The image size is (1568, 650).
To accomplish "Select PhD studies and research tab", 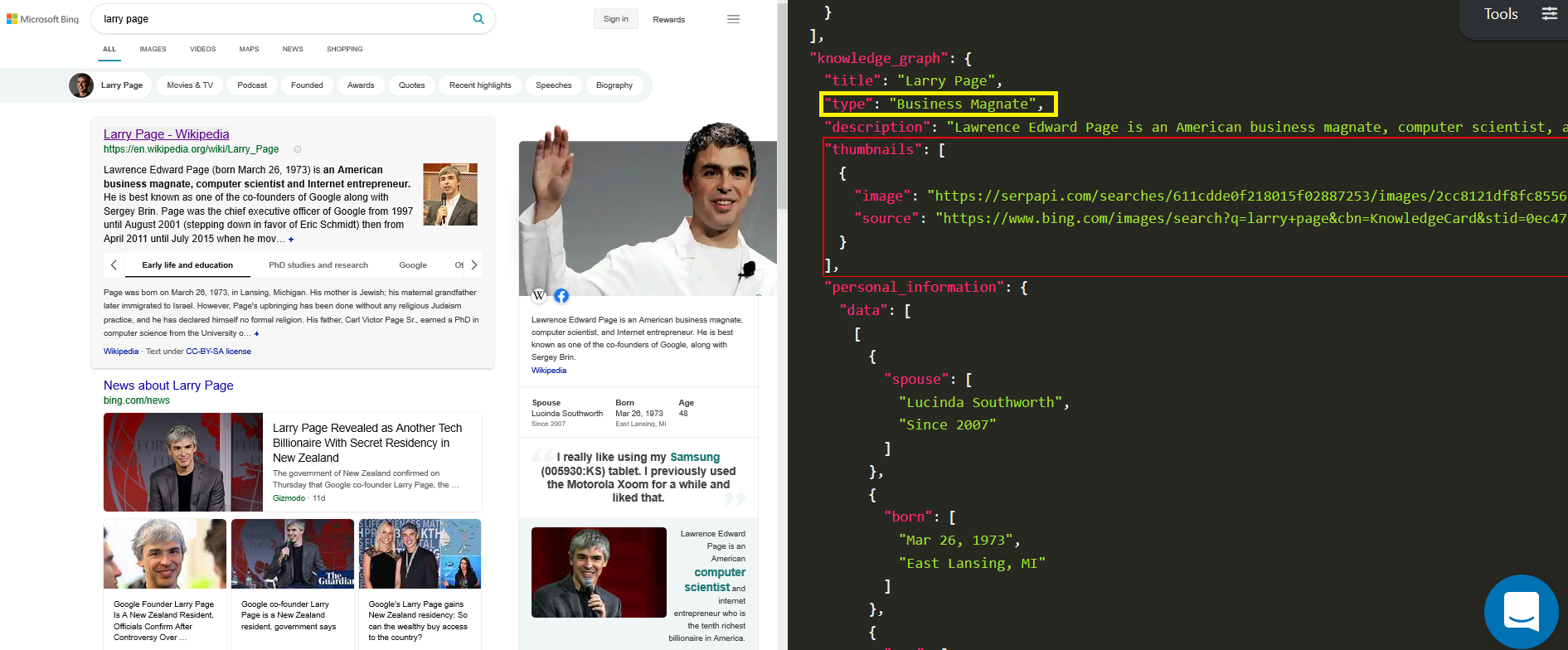I will pyautogui.click(x=318, y=265).
